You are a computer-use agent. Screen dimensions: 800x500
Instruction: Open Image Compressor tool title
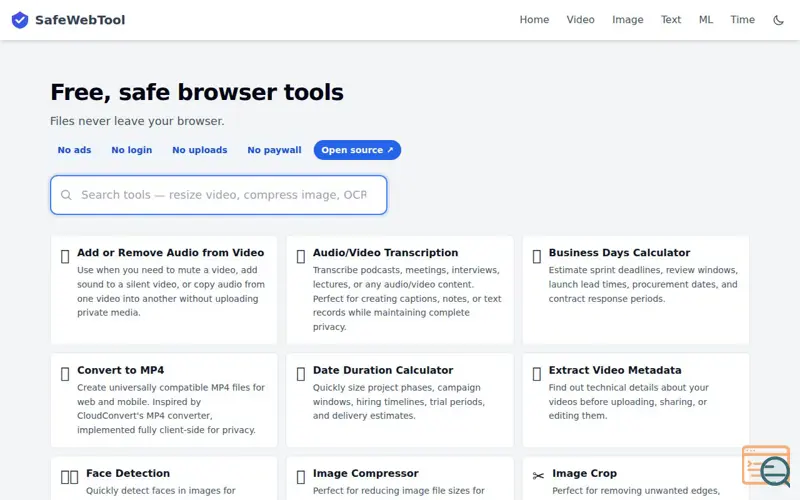point(366,473)
